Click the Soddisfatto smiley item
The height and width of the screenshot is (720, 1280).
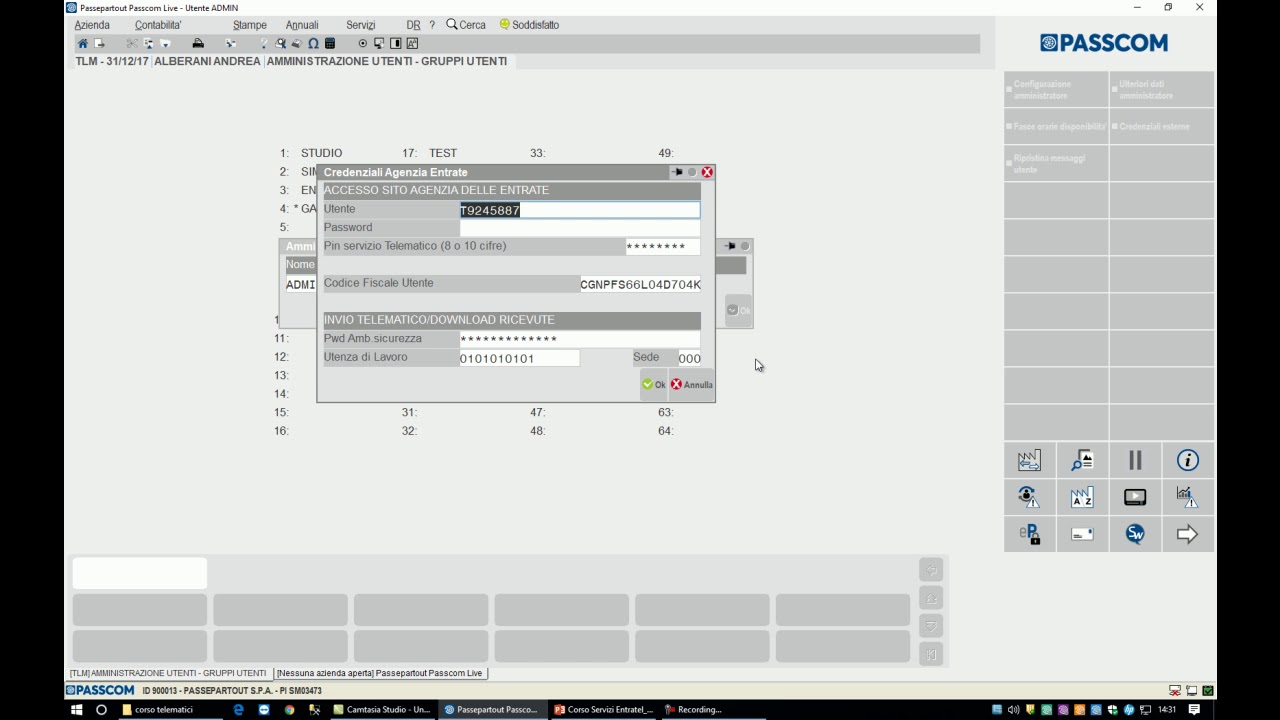(529, 25)
